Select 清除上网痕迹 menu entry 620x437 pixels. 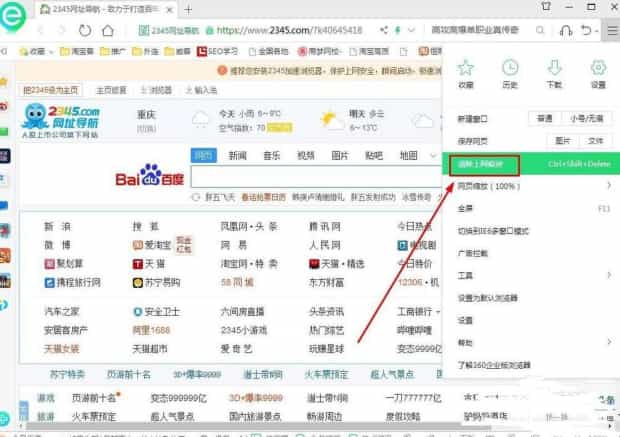[531, 164]
